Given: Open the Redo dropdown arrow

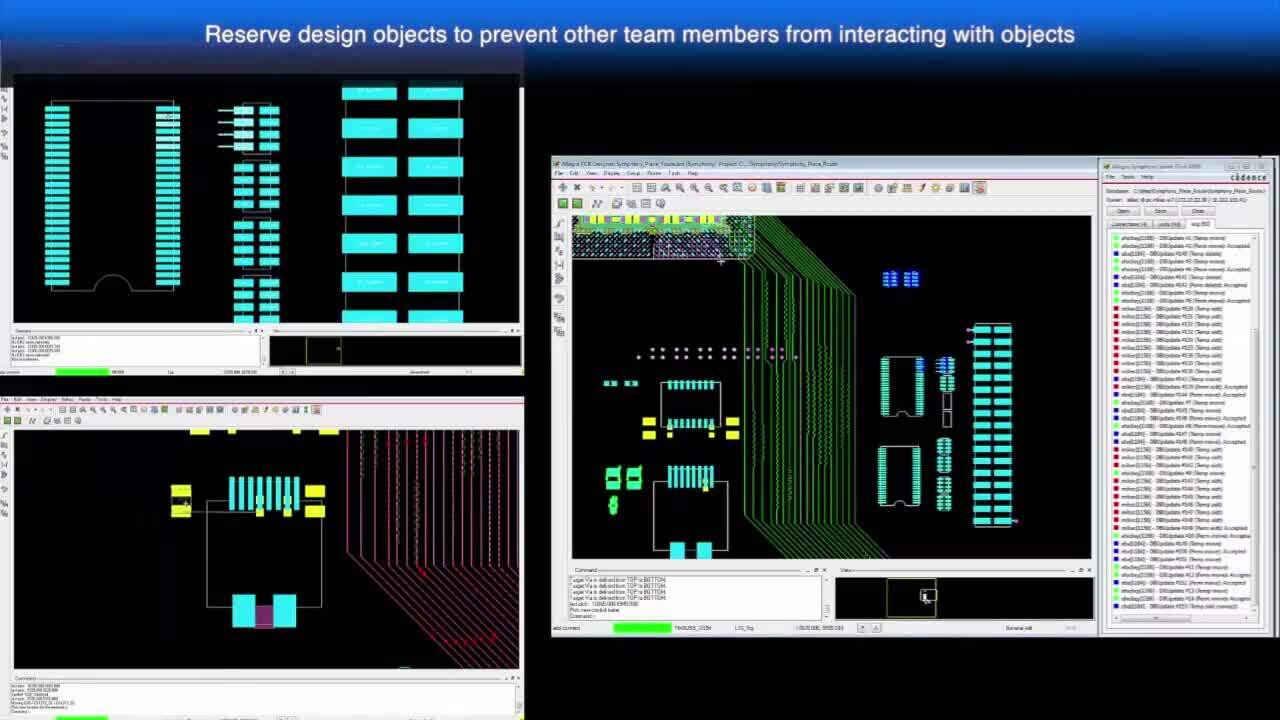Looking at the screenshot, I should tap(621, 189).
